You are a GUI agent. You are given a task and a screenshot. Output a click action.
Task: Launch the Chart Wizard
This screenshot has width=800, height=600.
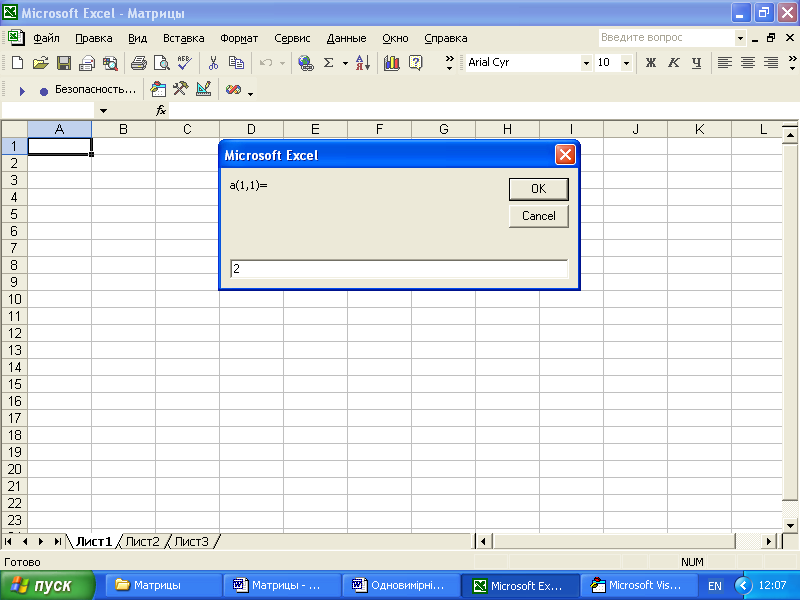[x=391, y=63]
